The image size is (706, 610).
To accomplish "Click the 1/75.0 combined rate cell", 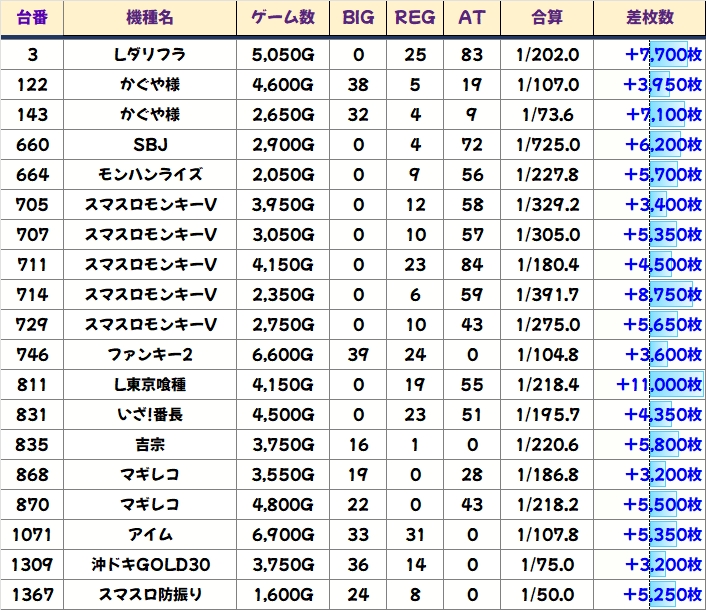I will point(547,565).
